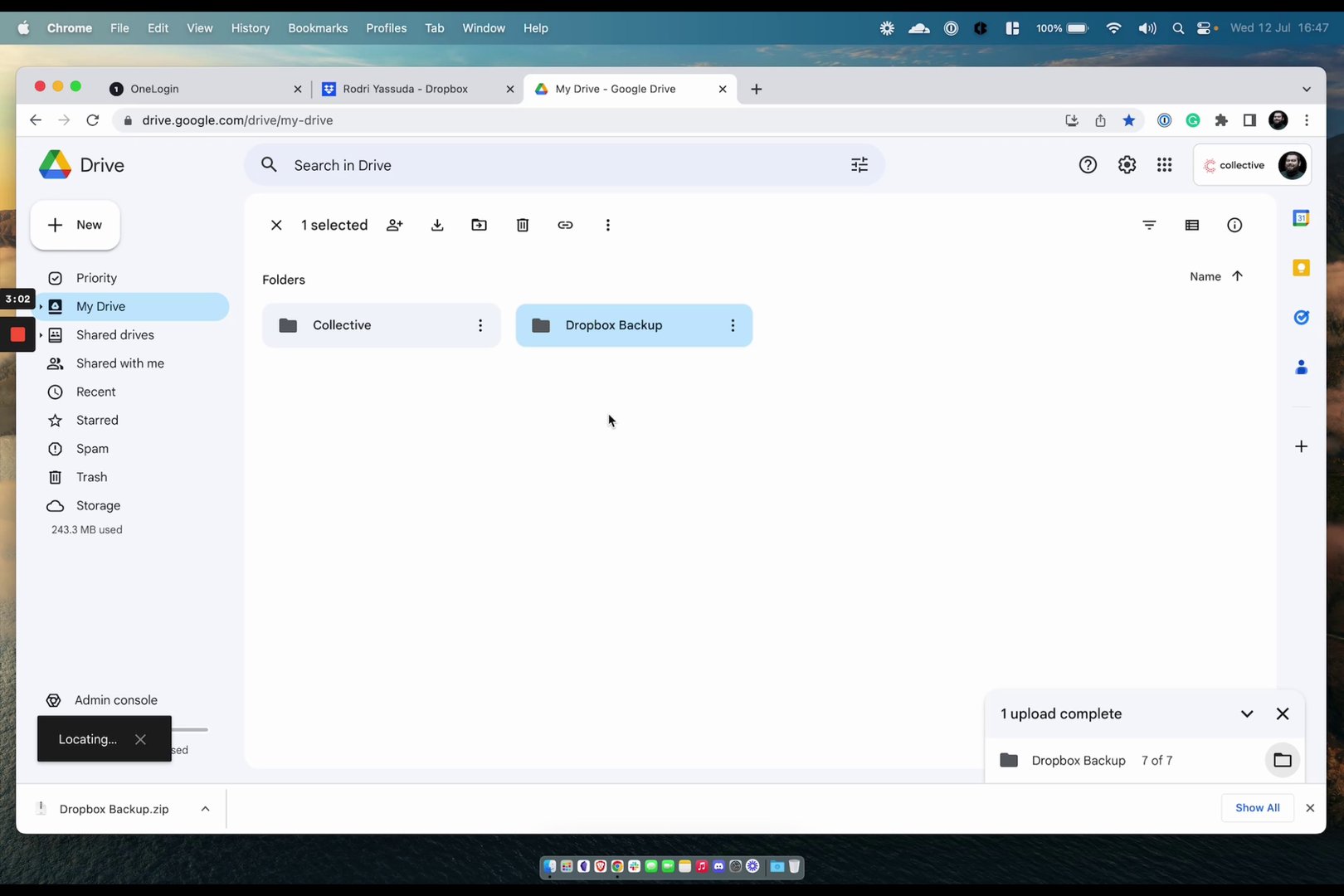Viewport: 1344px width, 896px height.
Task: Open the Profiles menu in menu bar
Action: pos(387,28)
